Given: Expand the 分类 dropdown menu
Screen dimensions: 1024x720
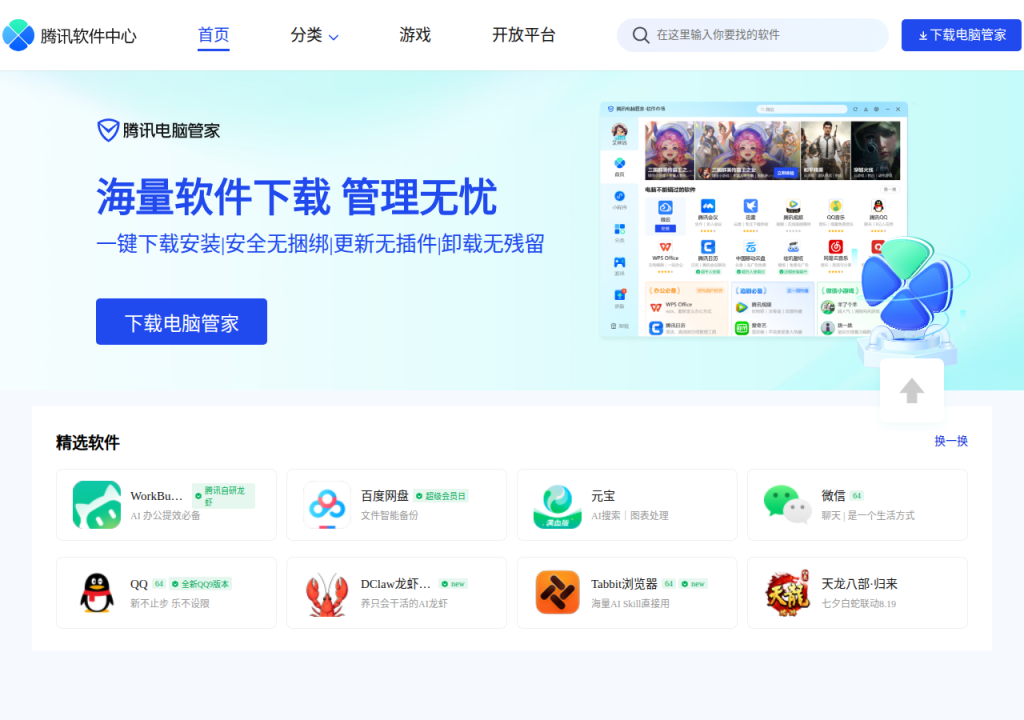Looking at the screenshot, I should click(314, 35).
